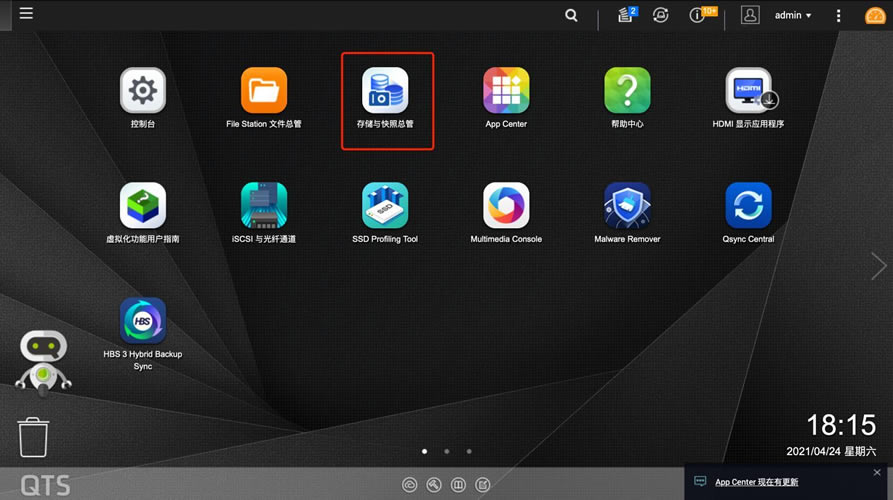Open the main hamburger menu
This screenshot has width=893, height=500.
(26, 13)
